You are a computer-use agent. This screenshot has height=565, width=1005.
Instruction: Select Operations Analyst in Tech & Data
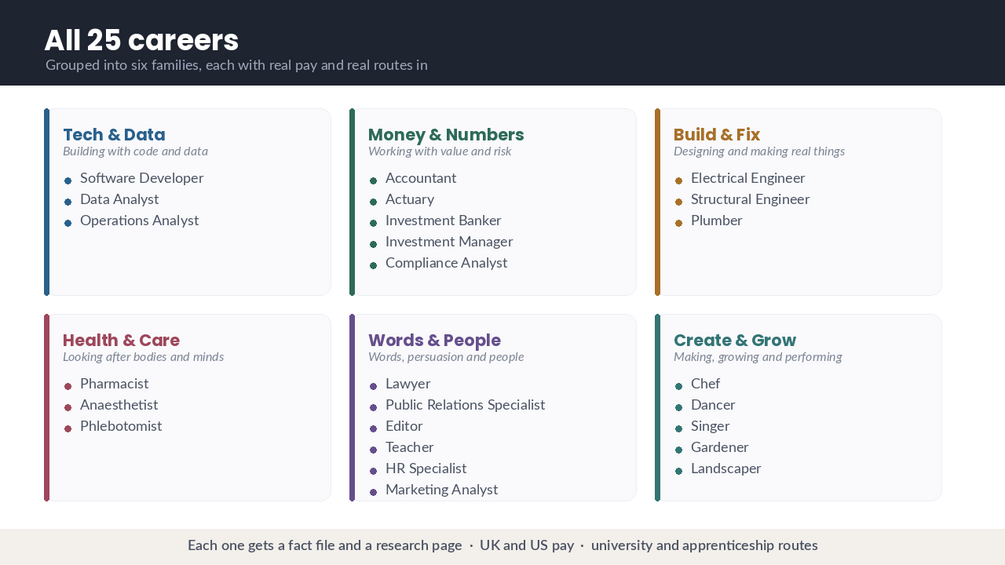tap(139, 220)
